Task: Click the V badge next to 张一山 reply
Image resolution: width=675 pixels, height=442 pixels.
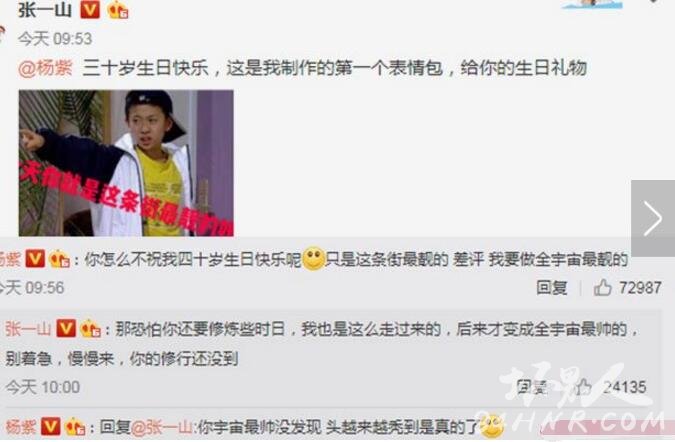Action: click(x=66, y=329)
